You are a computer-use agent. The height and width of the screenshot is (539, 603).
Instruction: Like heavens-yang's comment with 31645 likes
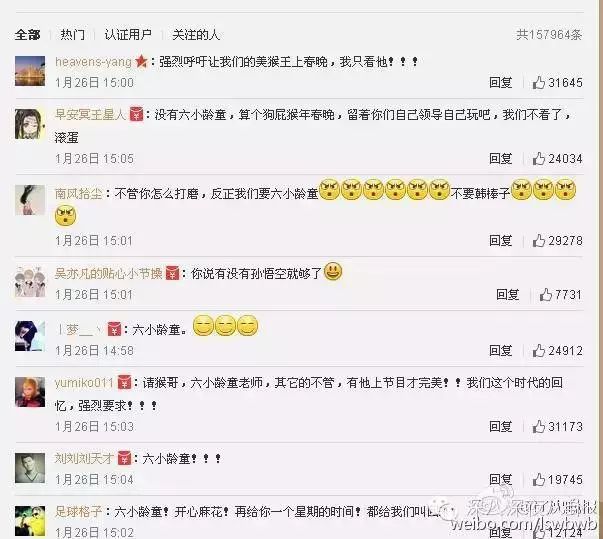(x=538, y=83)
